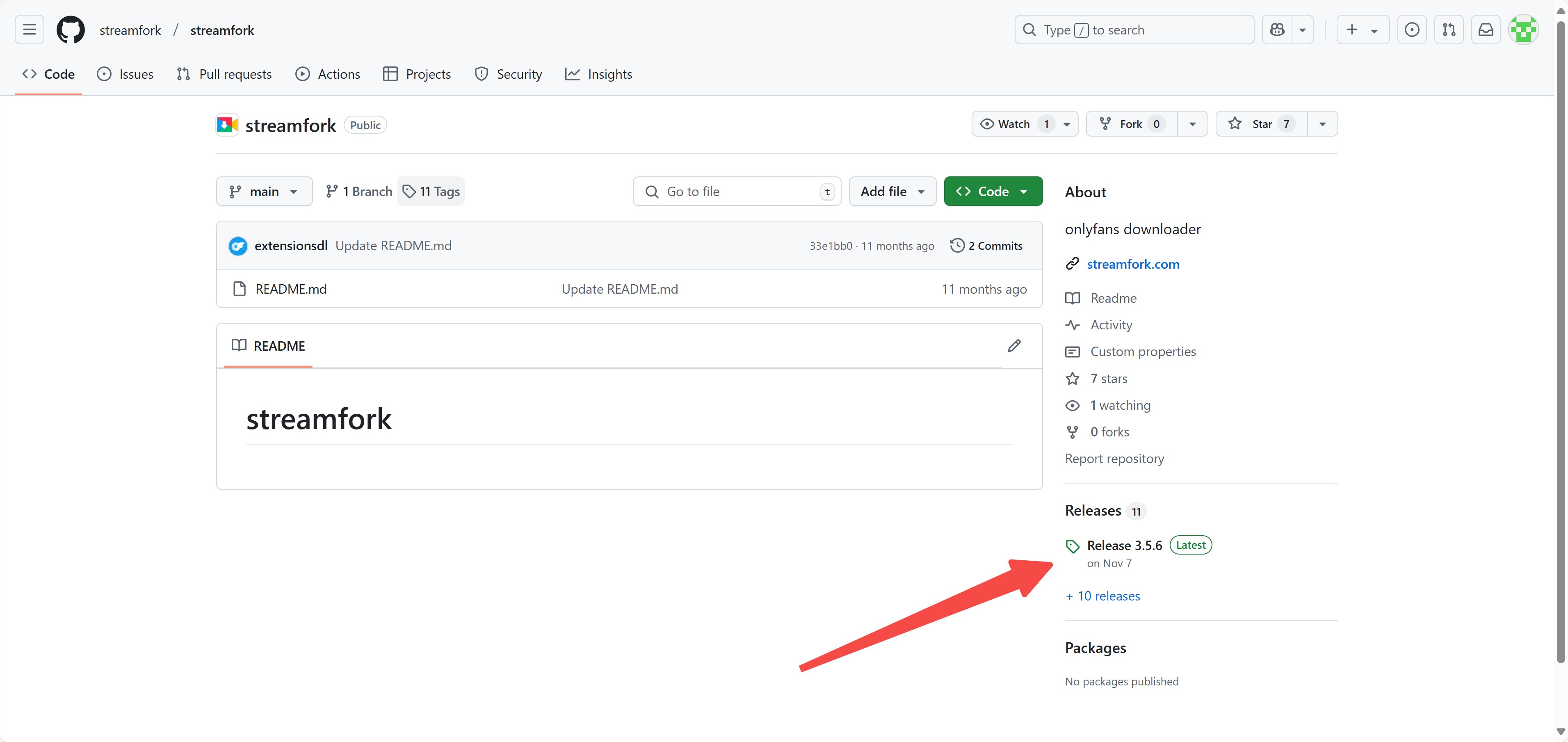The width and height of the screenshot is (1568, 742).
Task: Open the Packages section heading link
Action: 1096,648
